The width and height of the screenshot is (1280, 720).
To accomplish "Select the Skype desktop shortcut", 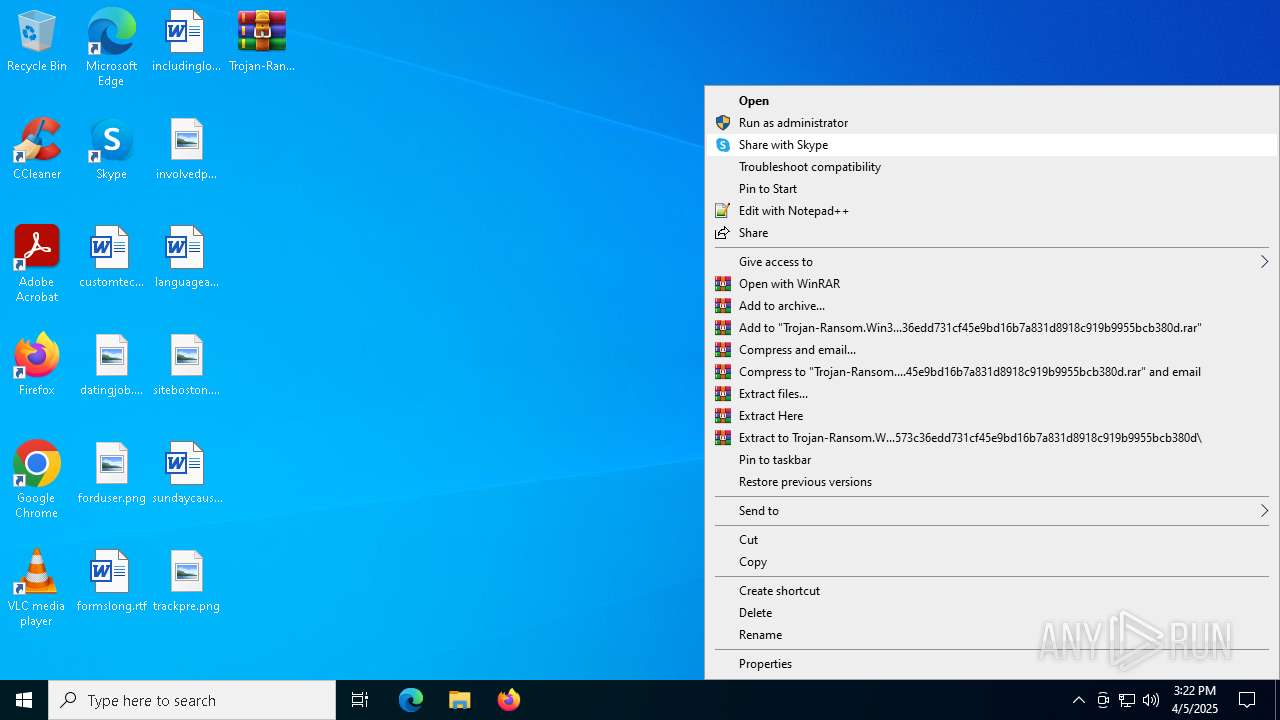I will pyautogui.click(x=111, y=149).
